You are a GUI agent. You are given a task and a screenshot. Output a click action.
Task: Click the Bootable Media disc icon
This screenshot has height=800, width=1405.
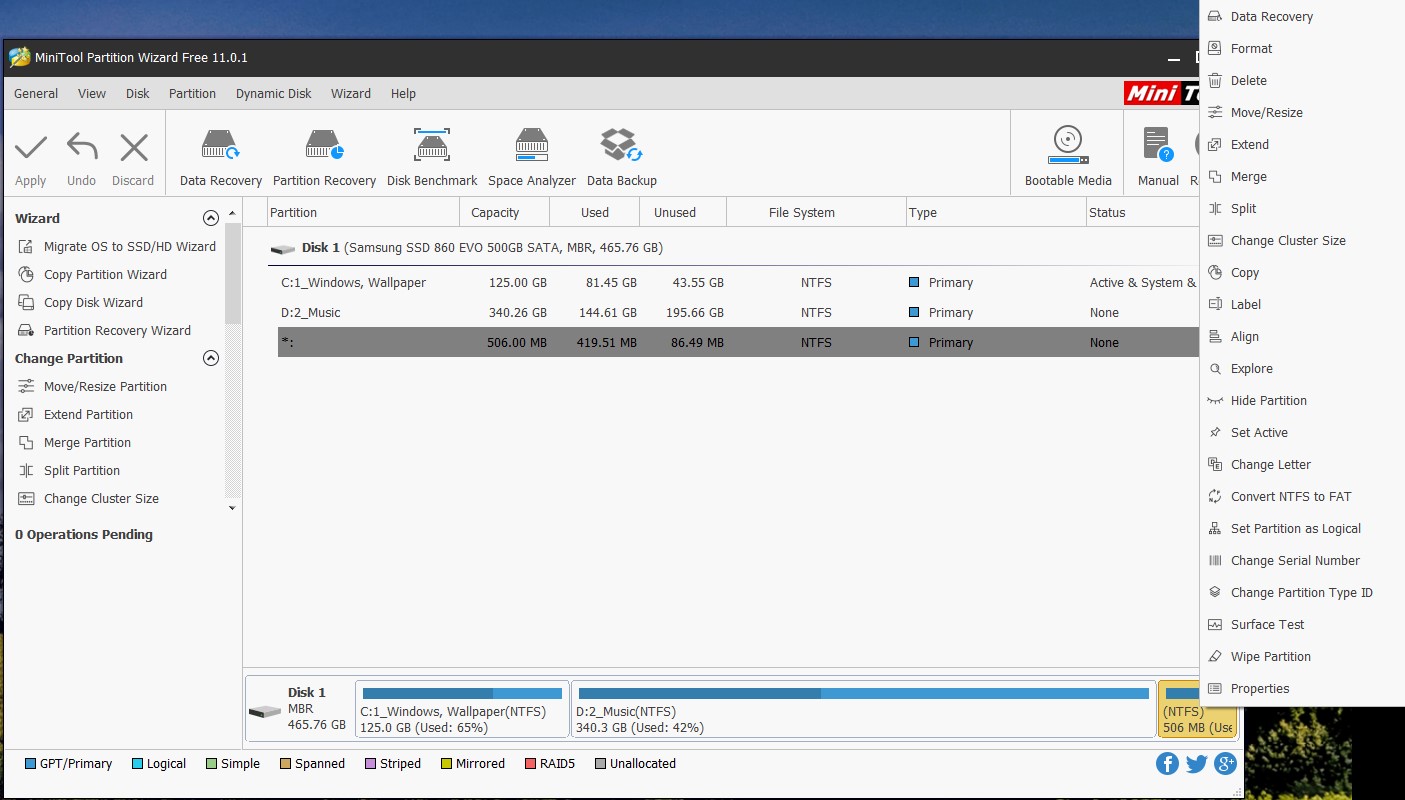coord(1068,146)
